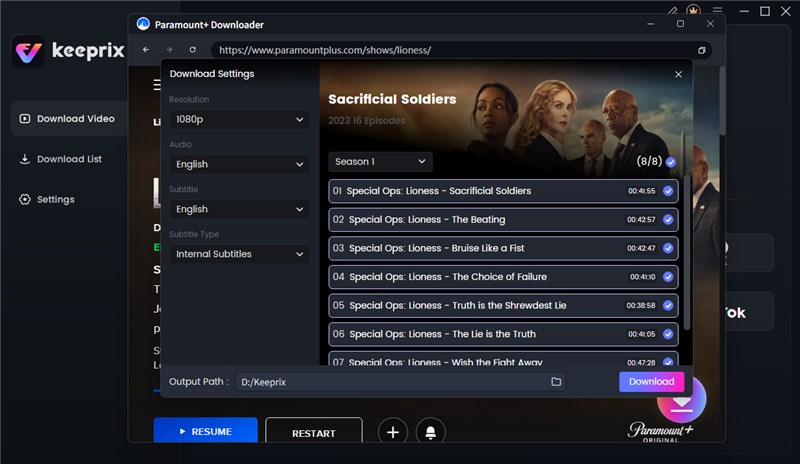
Task: Click the browser reload icon
Action: click(x=192, y=50)
